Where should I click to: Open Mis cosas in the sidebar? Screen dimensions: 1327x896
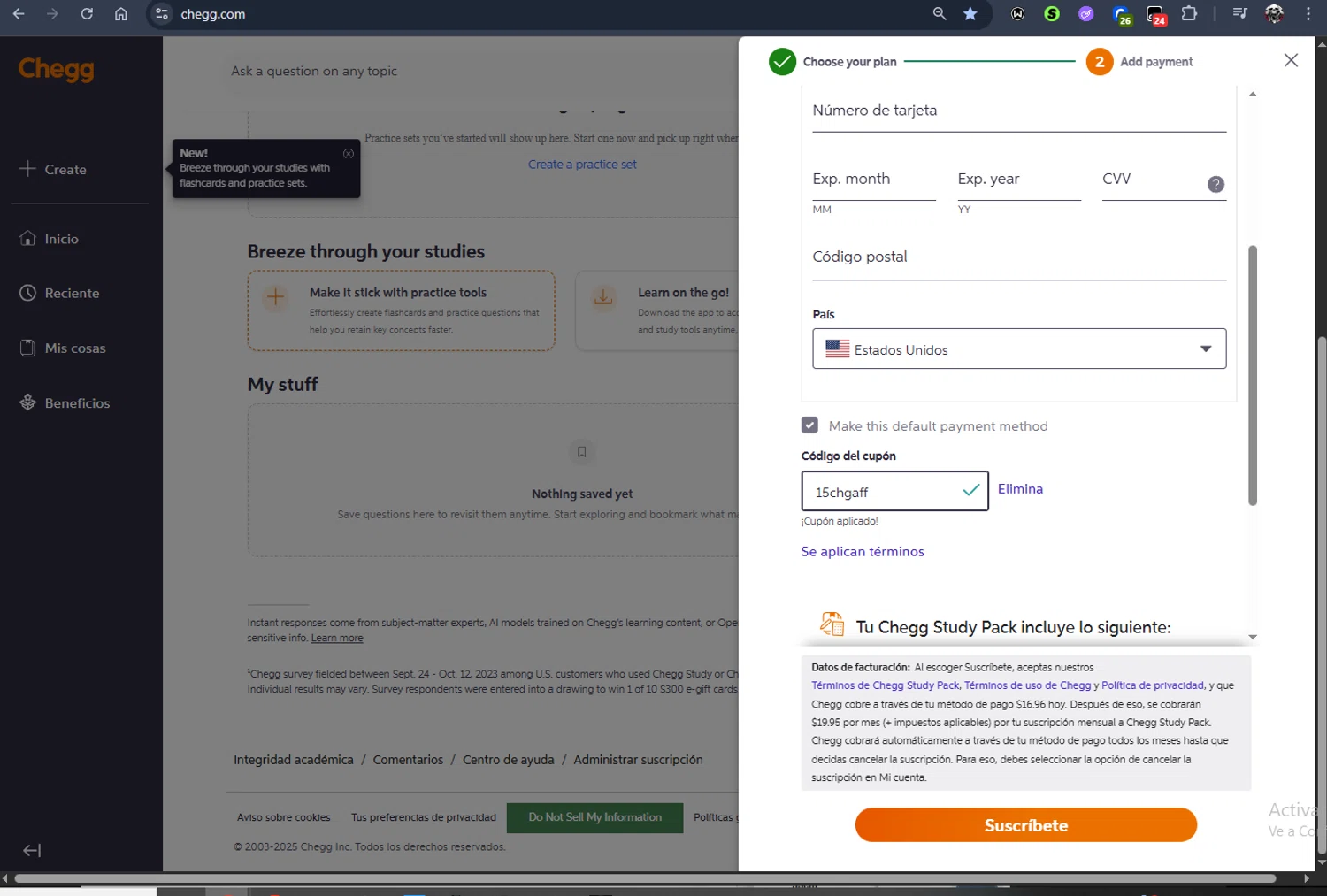pyautogui.click(x=63, y=348)
